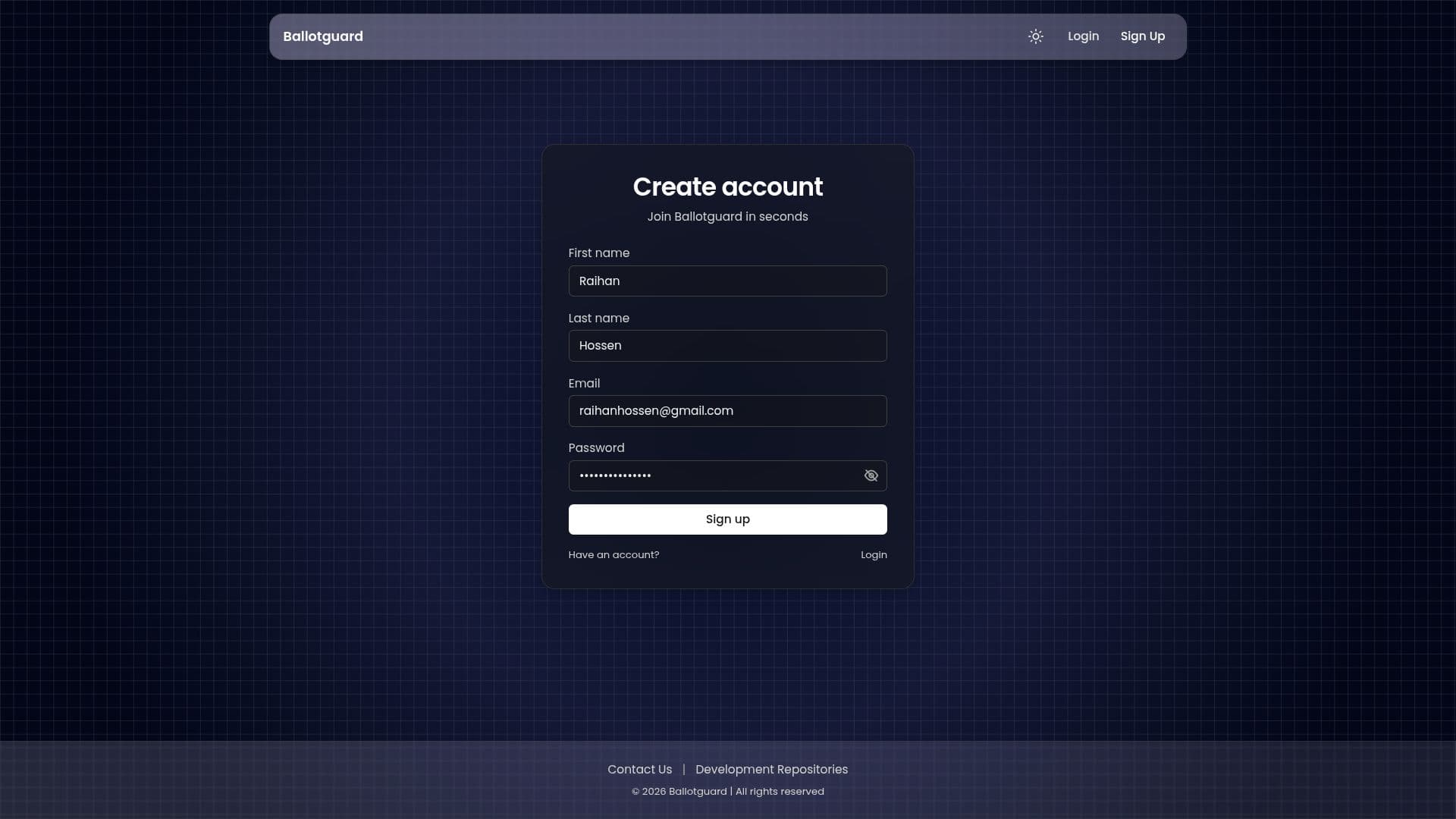This screenshot has width=1456, height=819.
Task: Click the First name label
Action: [x=599, y=253]
